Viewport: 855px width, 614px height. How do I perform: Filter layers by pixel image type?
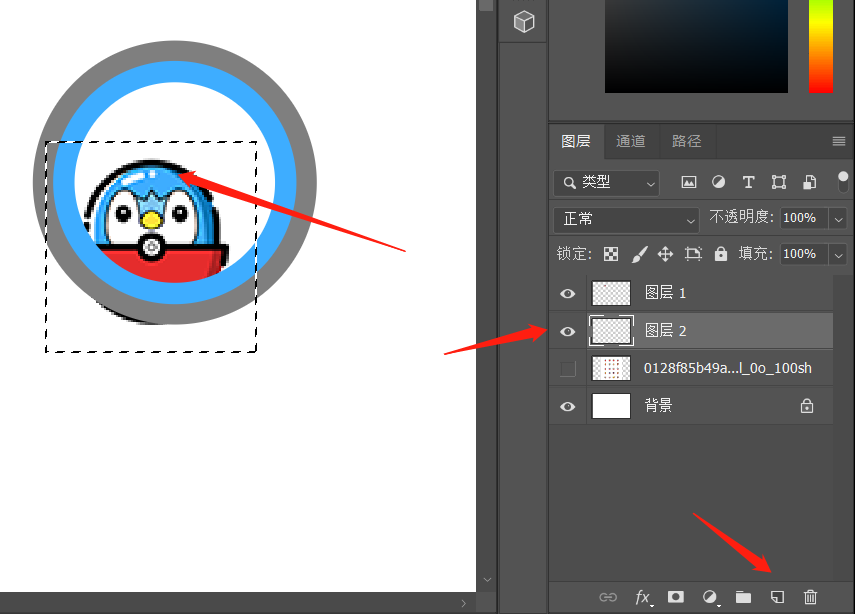(x=689, y=182)
